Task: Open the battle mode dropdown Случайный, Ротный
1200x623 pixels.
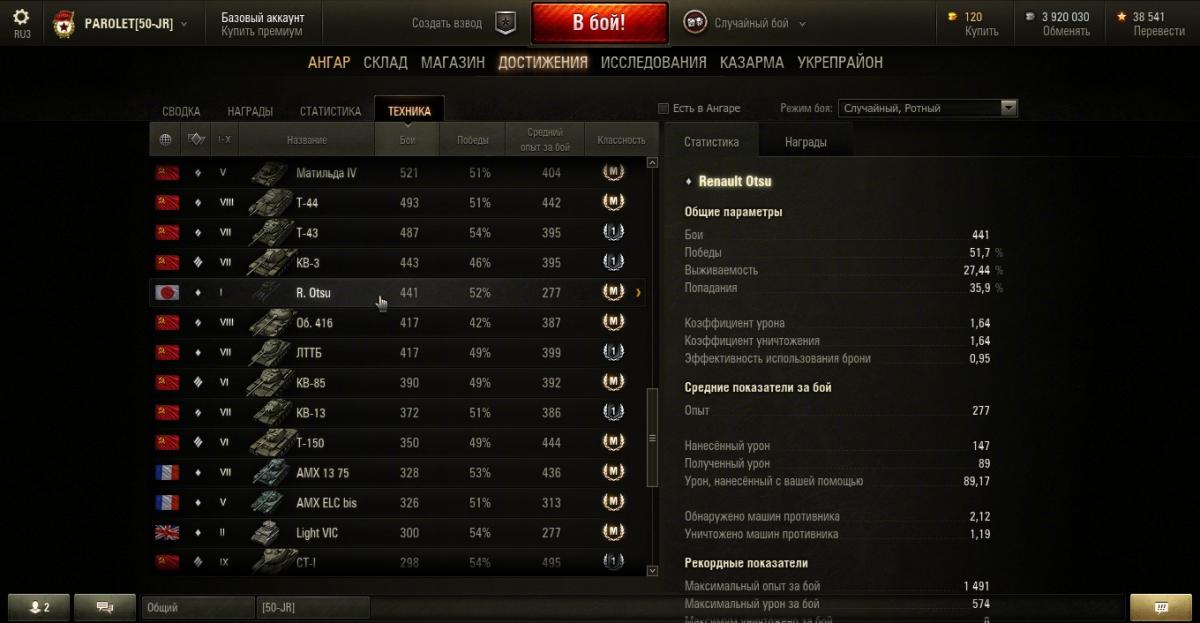Action: [x=929, y=108]
